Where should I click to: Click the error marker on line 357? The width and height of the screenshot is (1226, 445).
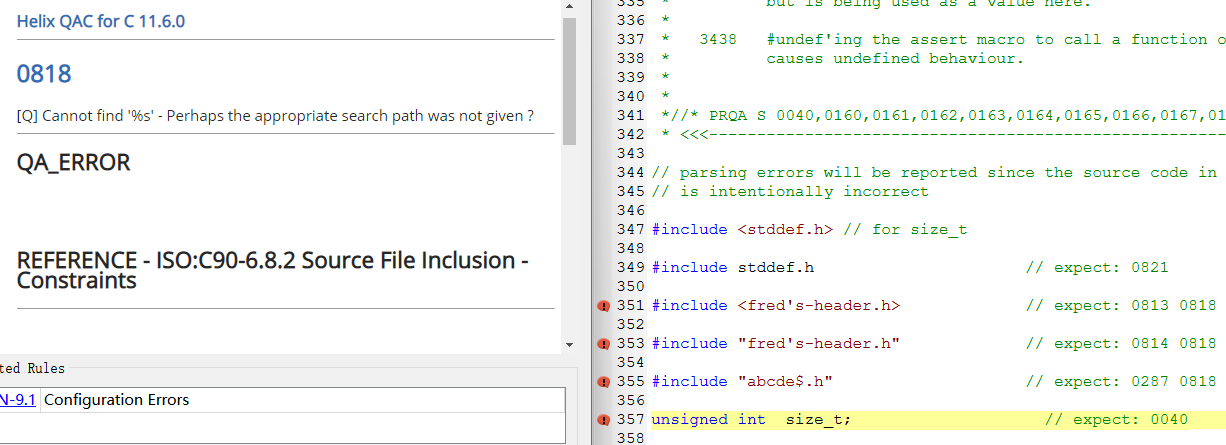point(603,420)
